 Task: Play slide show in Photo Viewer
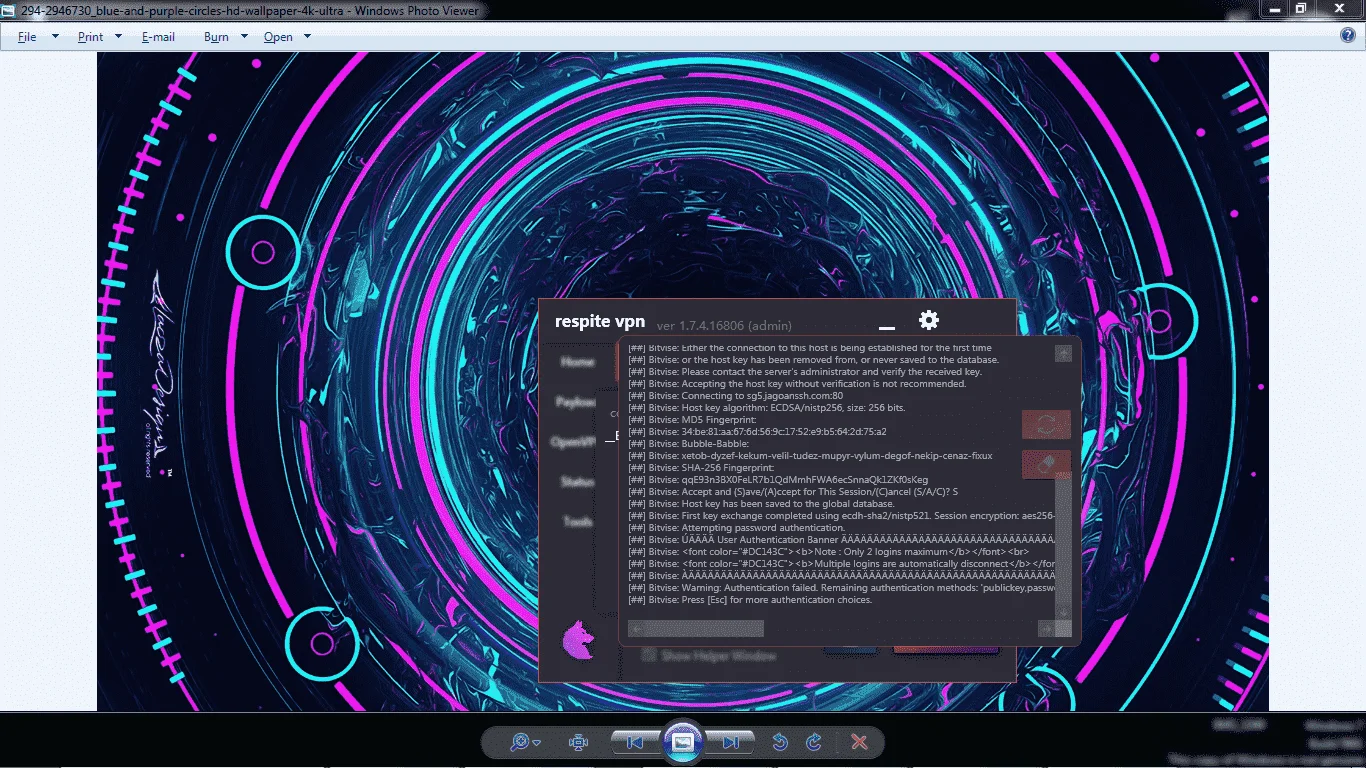pos(683,742)
